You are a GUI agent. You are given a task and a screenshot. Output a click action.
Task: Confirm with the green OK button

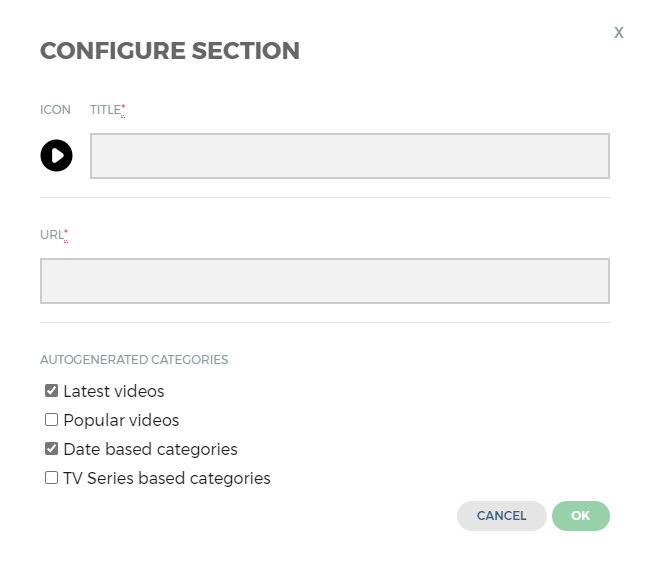coord(580,516)
